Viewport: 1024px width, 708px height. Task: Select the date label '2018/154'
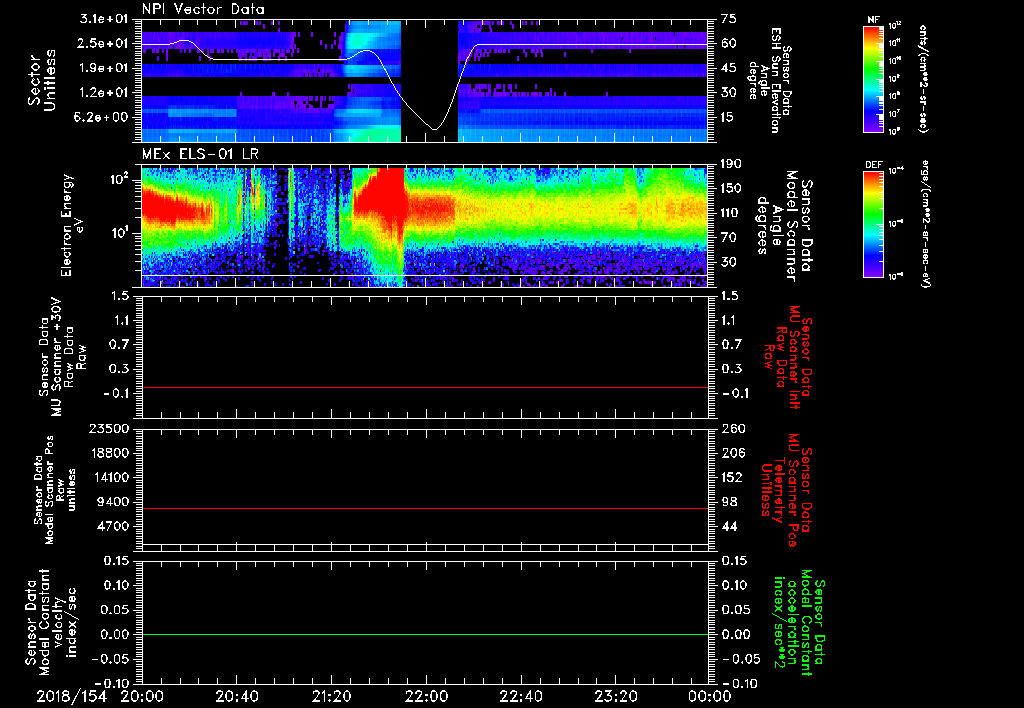(71, 696)
